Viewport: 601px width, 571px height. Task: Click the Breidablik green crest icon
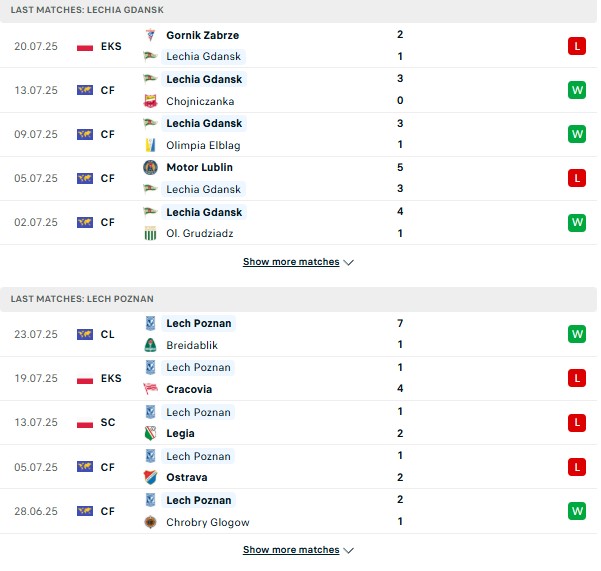(150, 345)
